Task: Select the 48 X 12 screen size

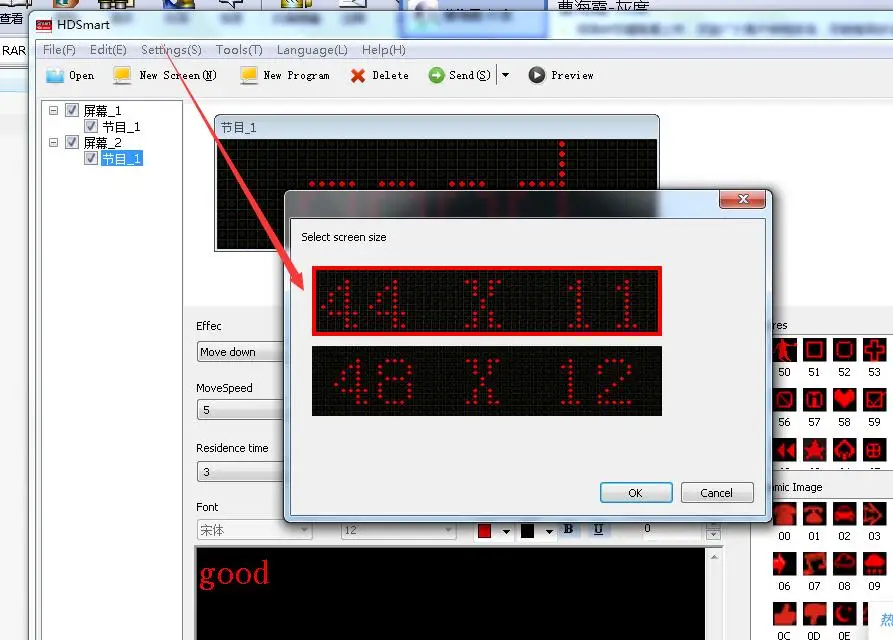Action: pos(487,381)
